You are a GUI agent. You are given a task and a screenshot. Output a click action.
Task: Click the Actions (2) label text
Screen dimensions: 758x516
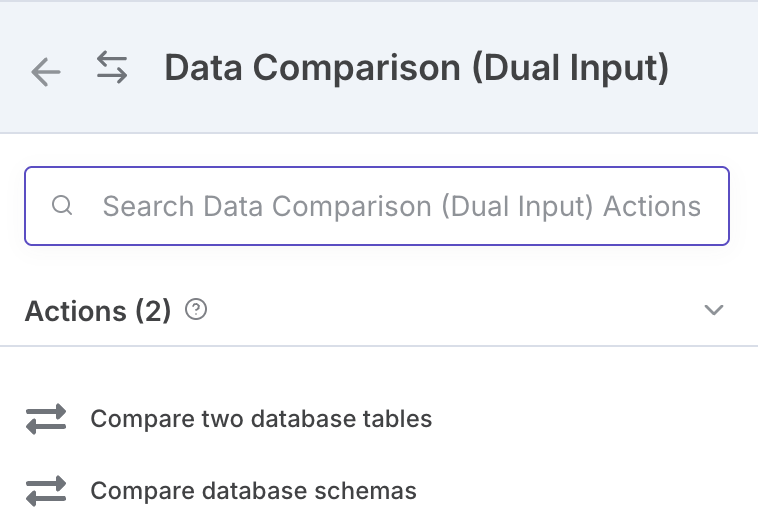(98, 311)
